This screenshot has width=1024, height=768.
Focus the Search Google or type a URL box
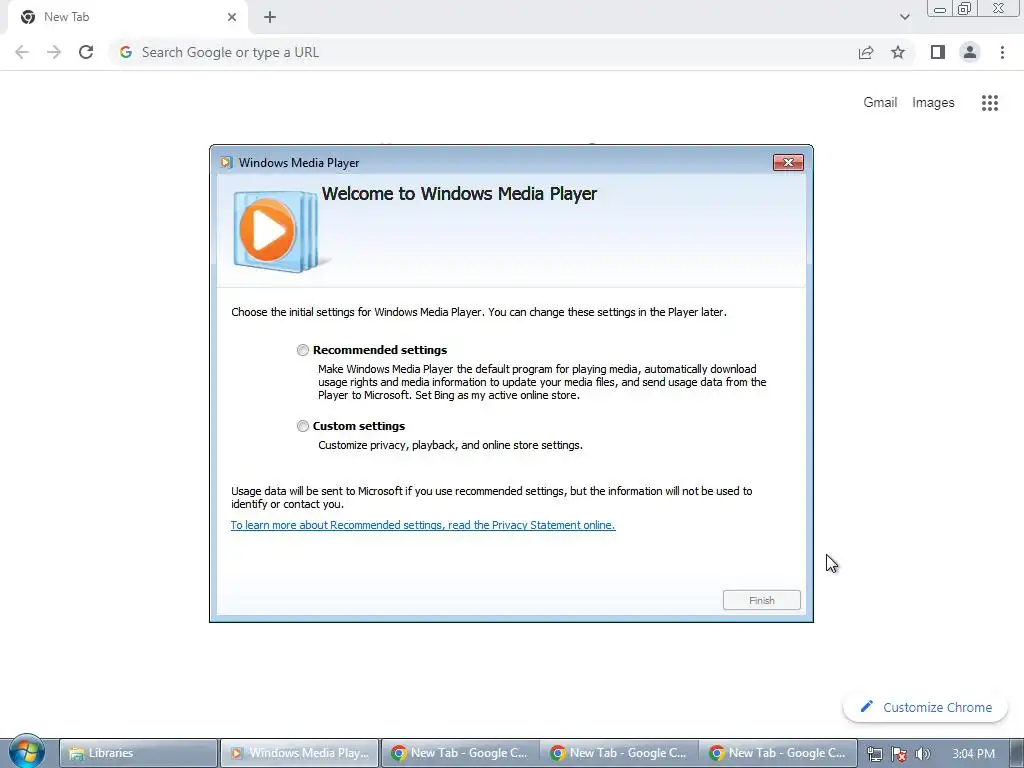point(483,52)
